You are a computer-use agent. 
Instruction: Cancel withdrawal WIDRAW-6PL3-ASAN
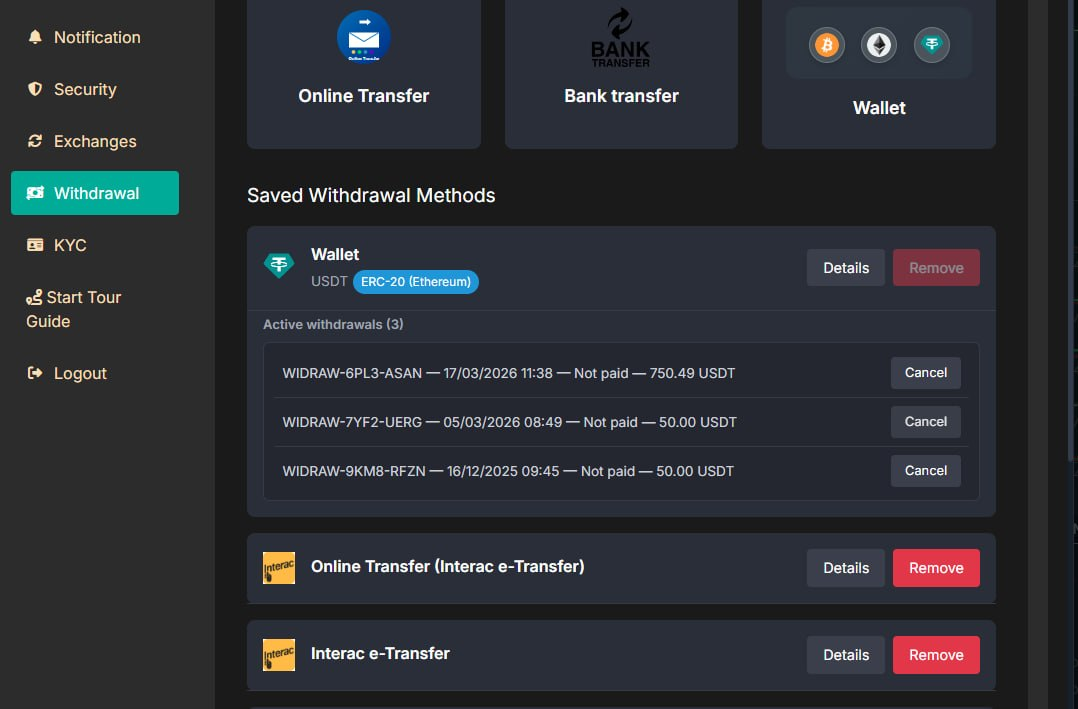925,373
